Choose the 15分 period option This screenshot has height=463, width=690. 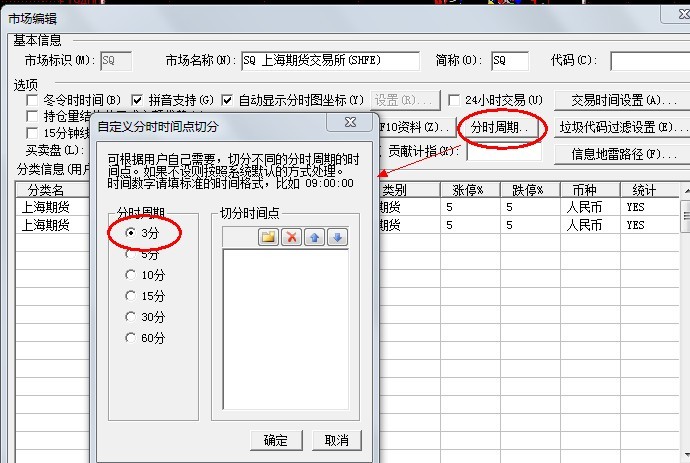click(x=130, y=296)
